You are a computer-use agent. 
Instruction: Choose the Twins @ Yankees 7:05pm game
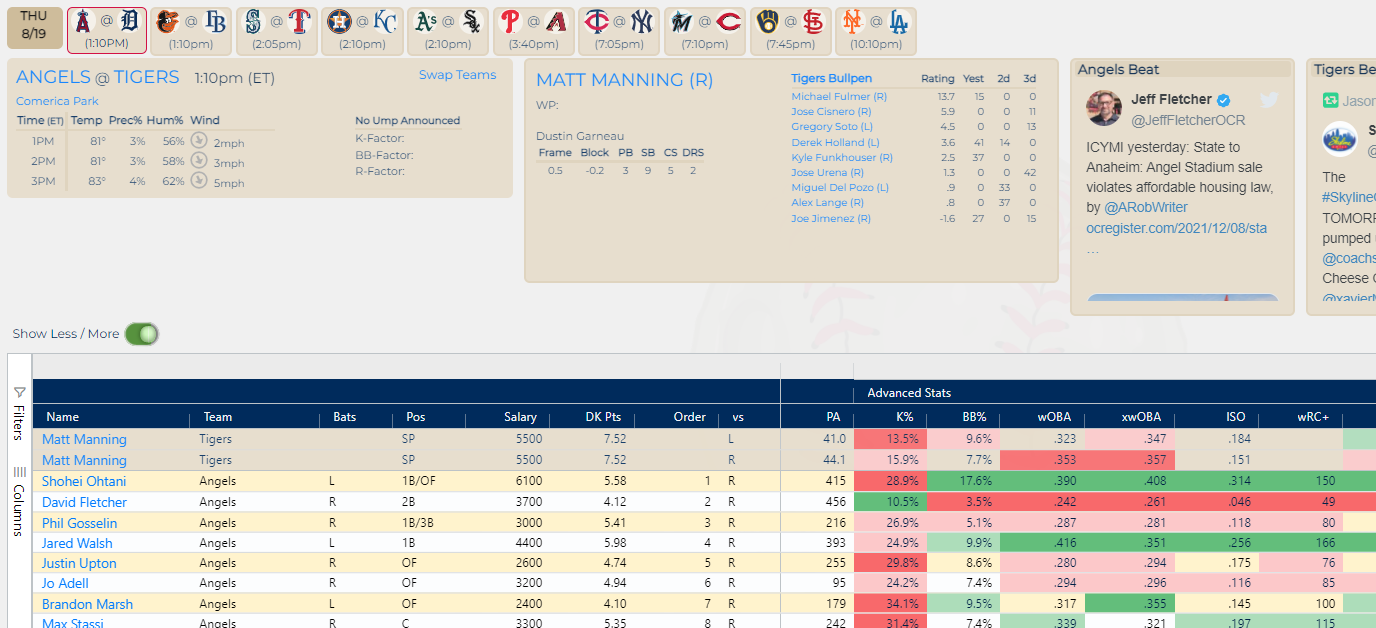click(x=618, y=30)
